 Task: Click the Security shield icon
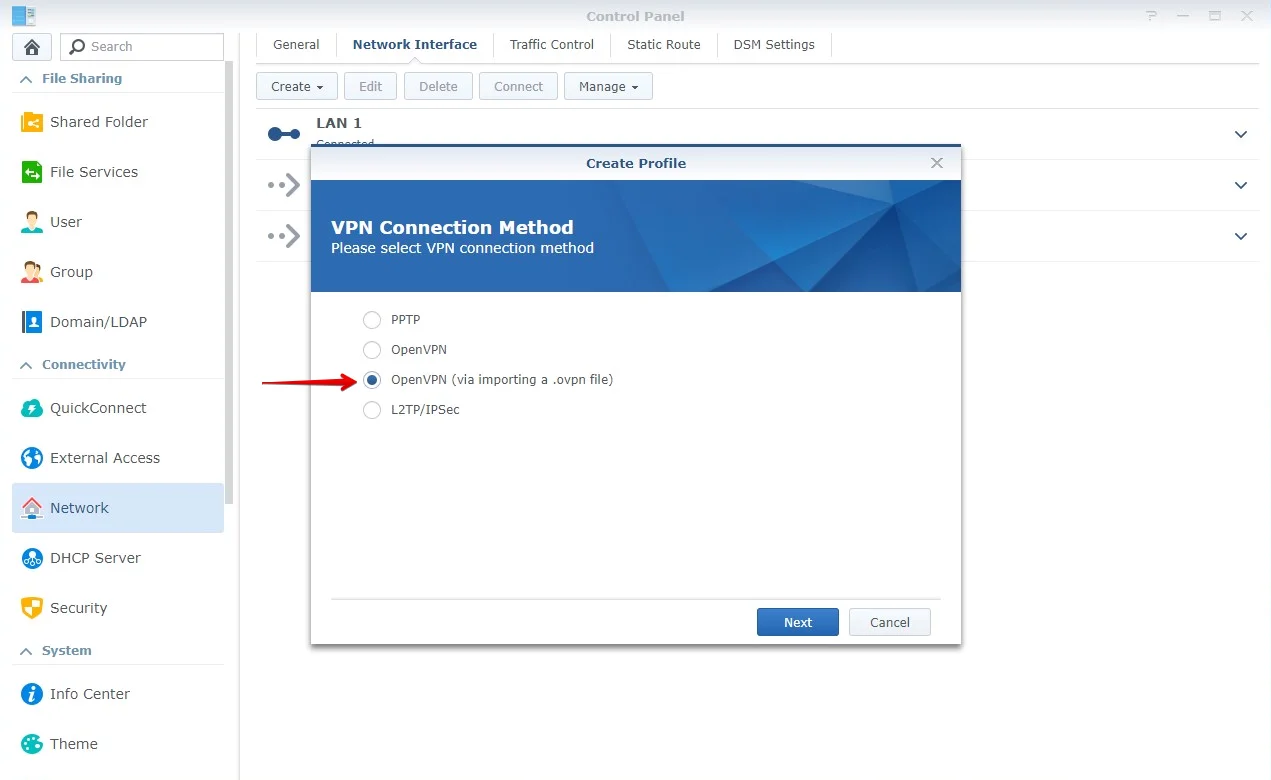(32, 608)
